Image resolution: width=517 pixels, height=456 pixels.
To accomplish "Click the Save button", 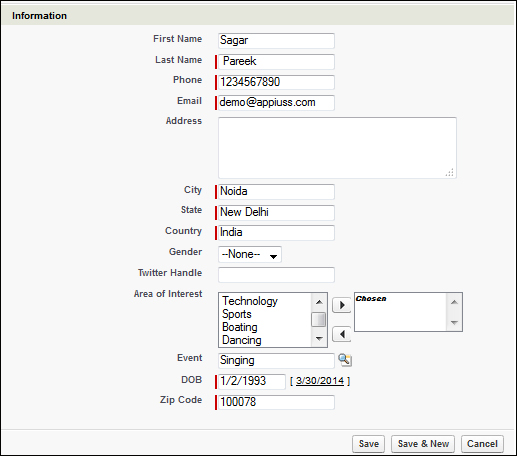I will [368, 444].
